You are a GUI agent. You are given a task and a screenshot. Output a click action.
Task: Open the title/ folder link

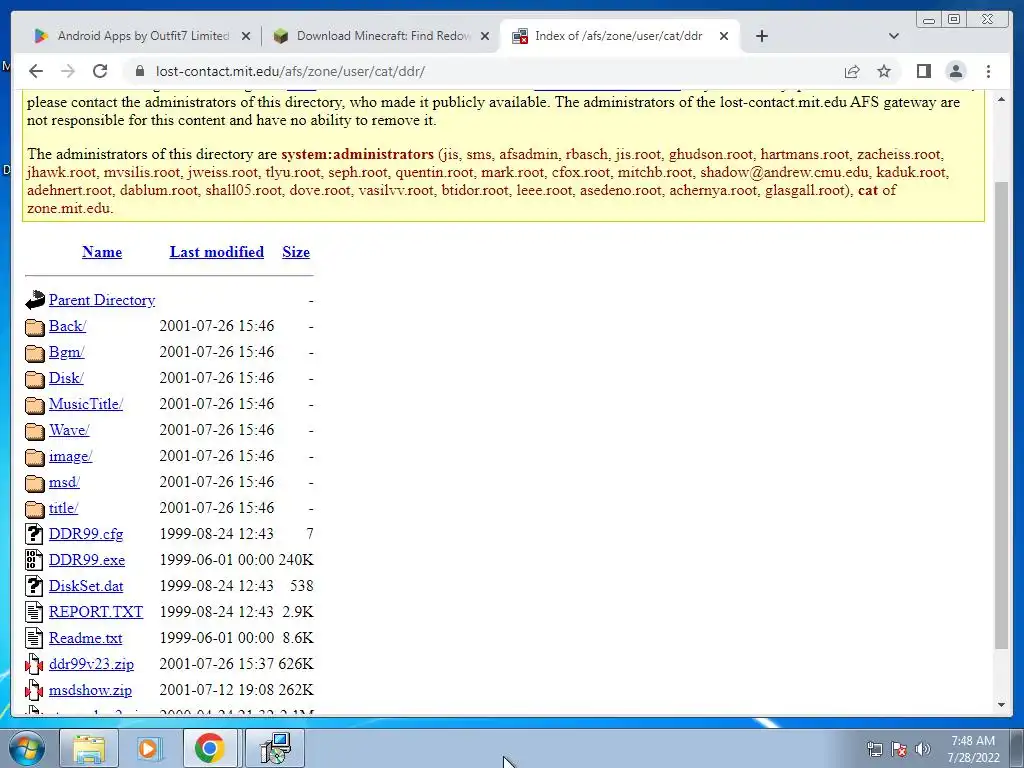[x=63, y=508]
